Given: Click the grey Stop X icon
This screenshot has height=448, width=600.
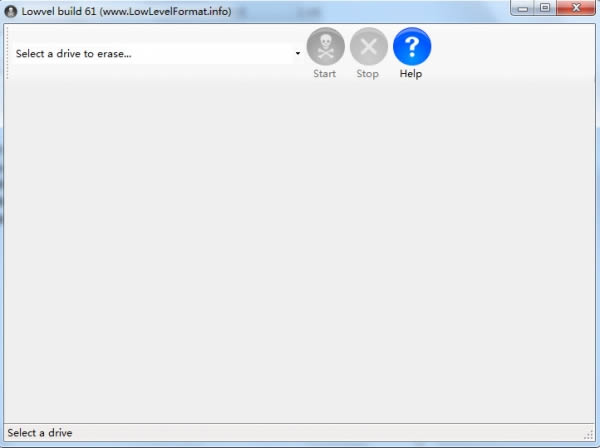Looking at the screenshot, I should coord(368,47).
